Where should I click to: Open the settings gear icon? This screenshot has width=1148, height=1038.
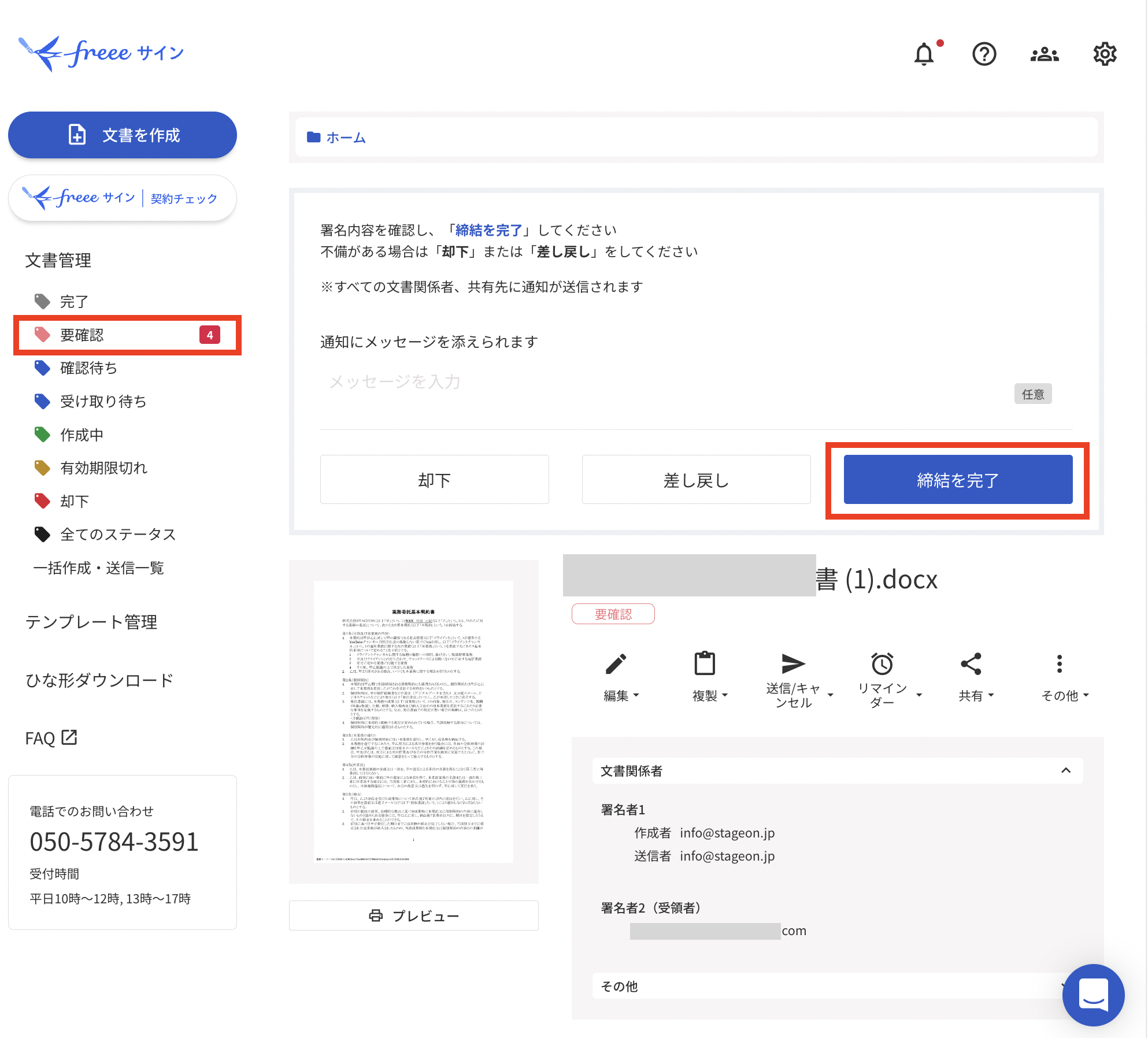[x=1104, y=54]
